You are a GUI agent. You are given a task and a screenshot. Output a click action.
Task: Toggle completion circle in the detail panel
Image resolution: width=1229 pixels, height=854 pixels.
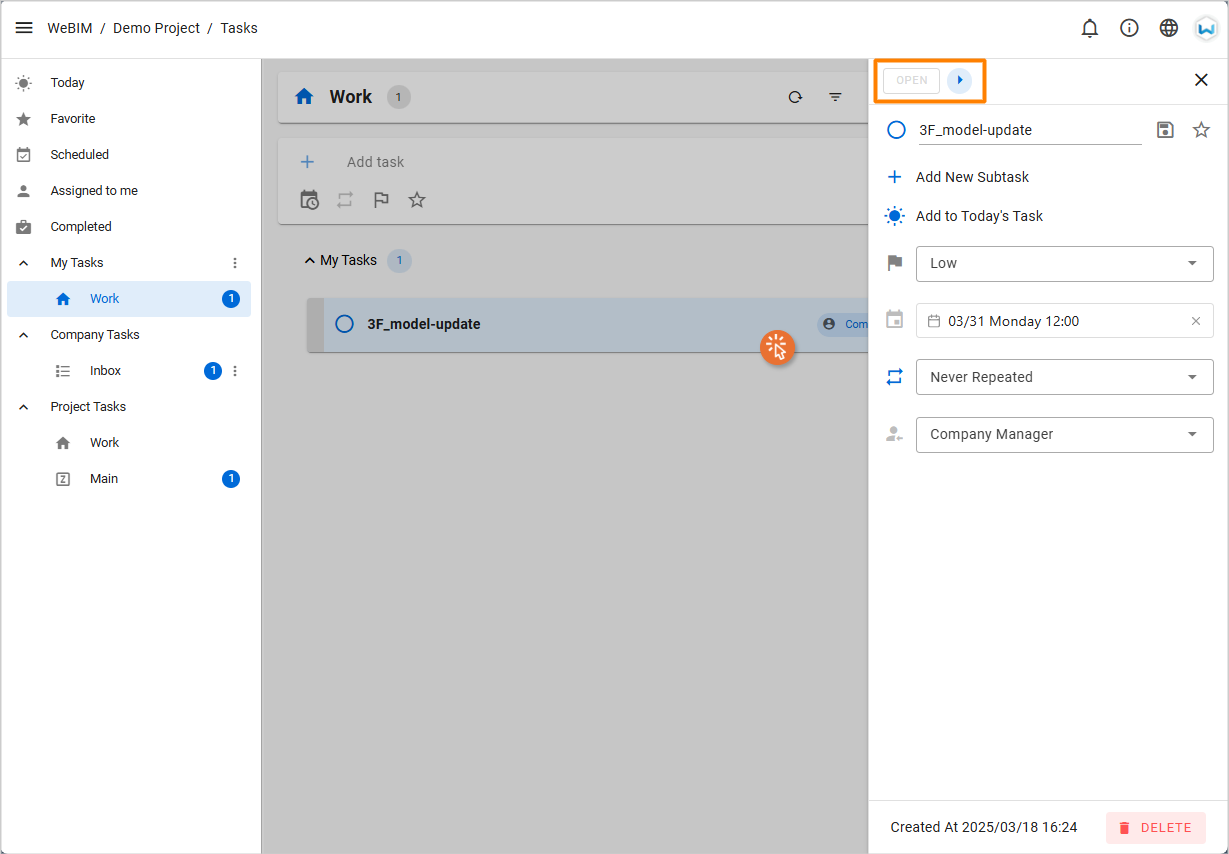click(x=897, y=130)
